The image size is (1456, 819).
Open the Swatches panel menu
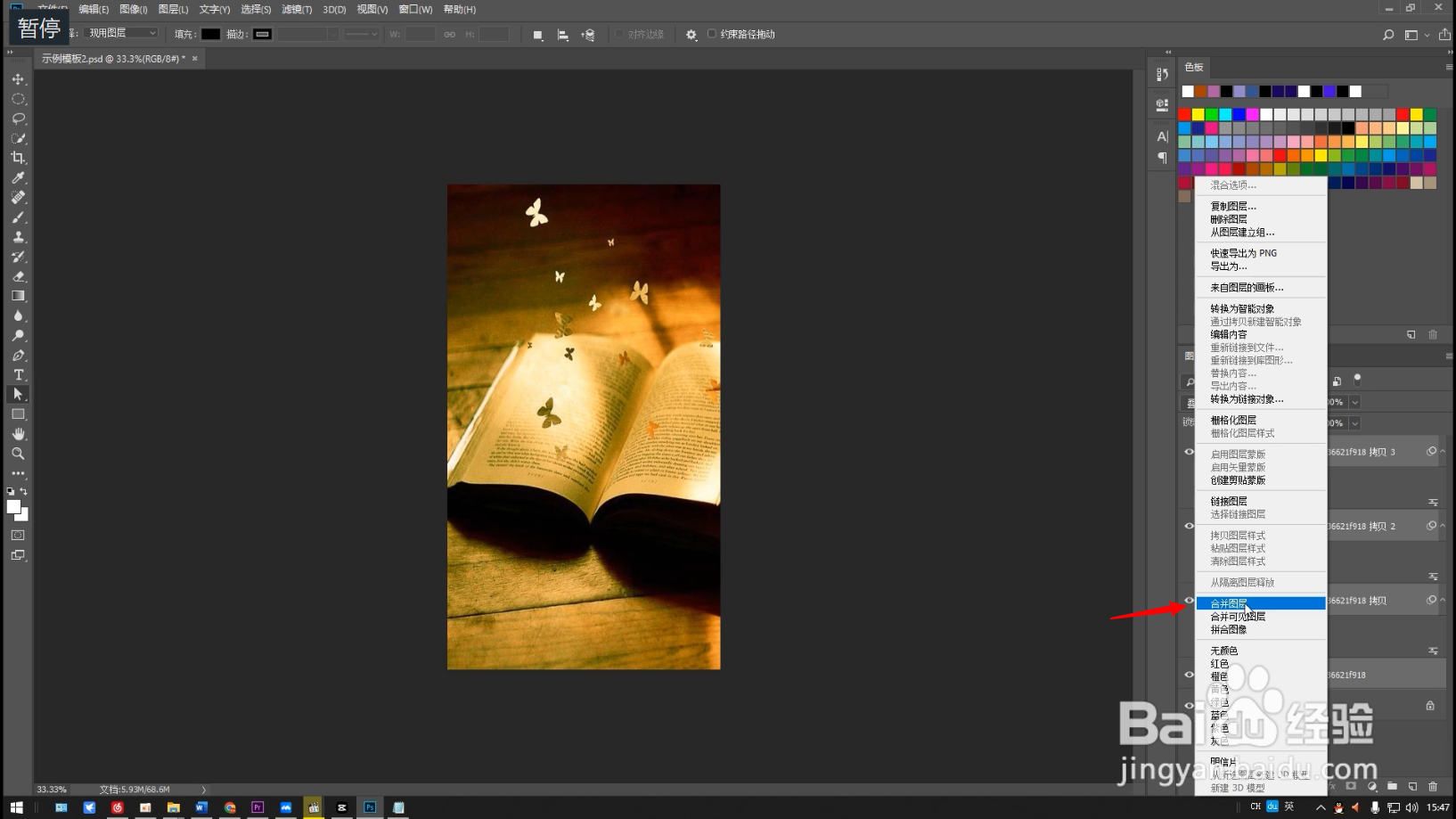pyautogui.click(x=1449, y=67)
